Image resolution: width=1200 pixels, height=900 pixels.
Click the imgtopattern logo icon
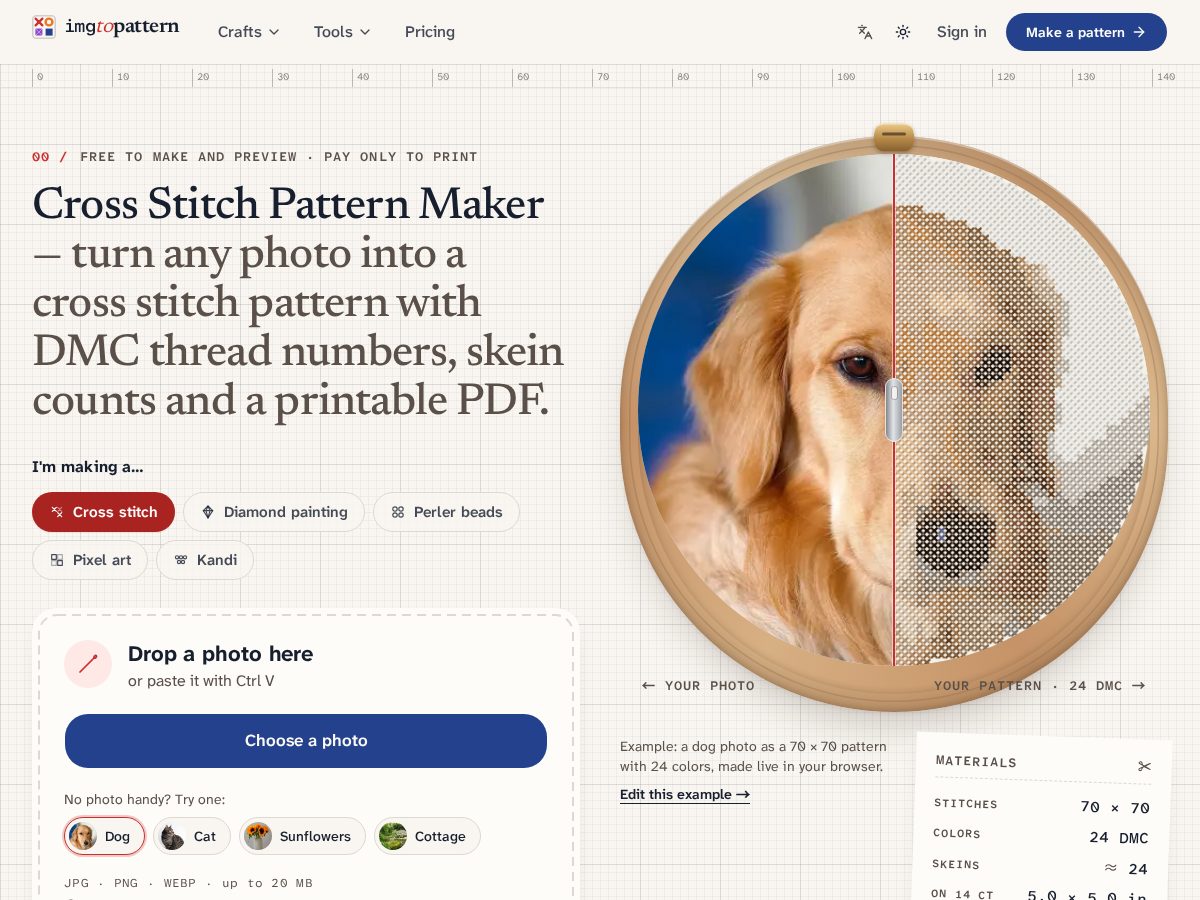[44, 27]
